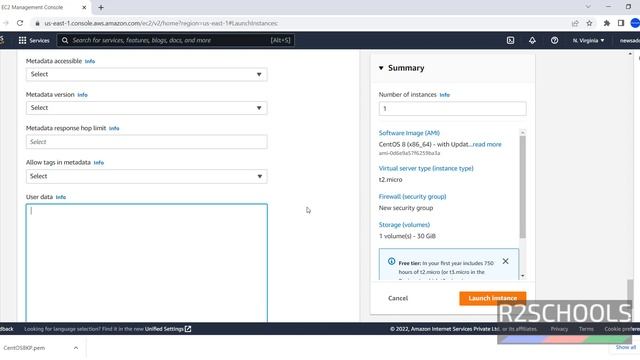Click Summary scrollbar down arrow
Screen dimensions: 640x360
523,276
